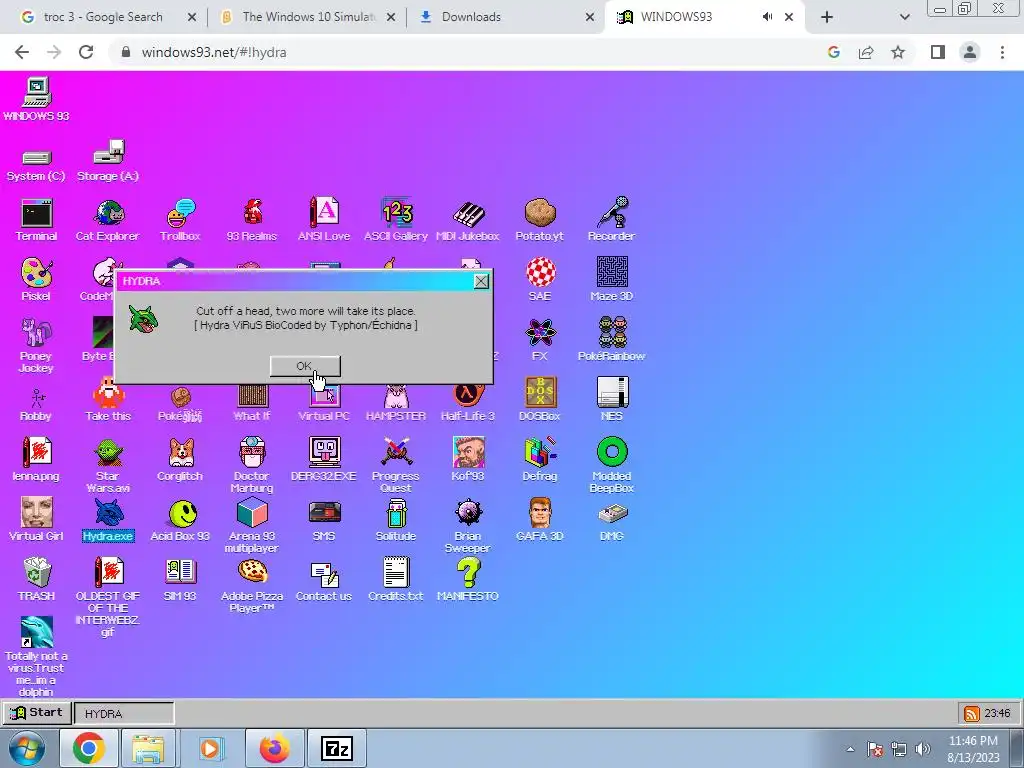Open the dolphin 'Totally not a virus' shortcut
This screenshot has width=1024, height=768.
click(x=36, y=657)
